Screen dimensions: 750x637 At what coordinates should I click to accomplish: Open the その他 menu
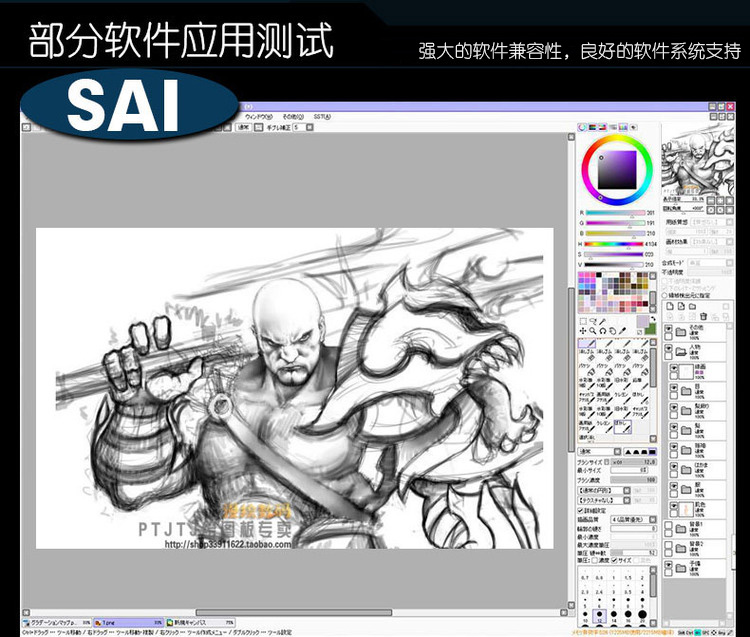pyautogui.click(x=291, y=117)
